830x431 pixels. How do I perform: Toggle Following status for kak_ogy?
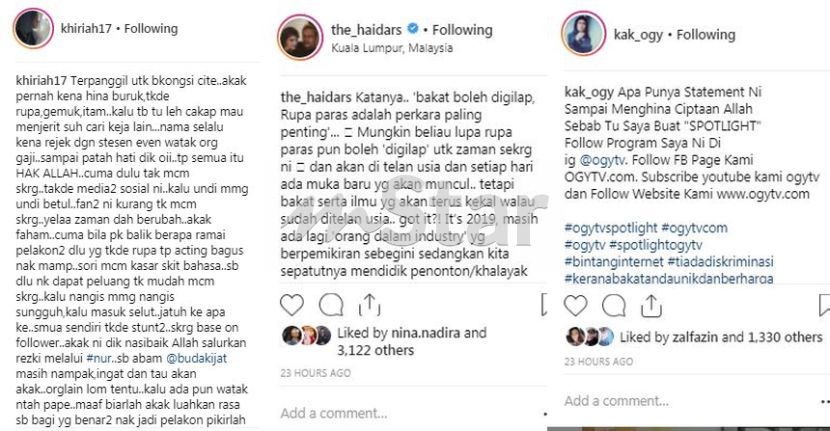[706, 35]
